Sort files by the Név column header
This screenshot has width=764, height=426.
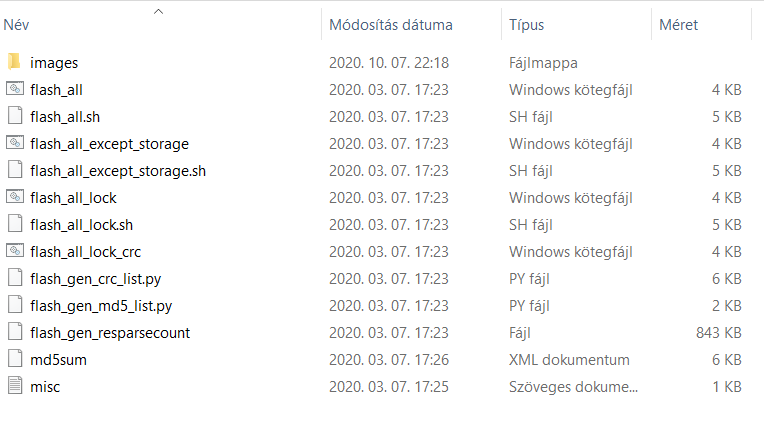click(x=17, y=25)
